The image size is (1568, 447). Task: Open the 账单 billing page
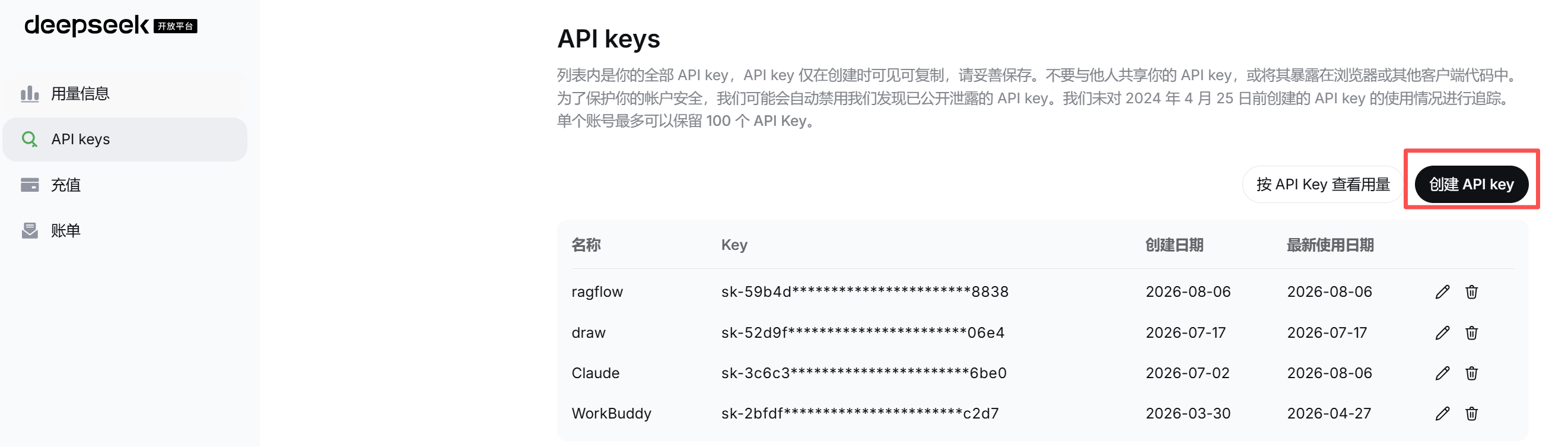[125, 230]
